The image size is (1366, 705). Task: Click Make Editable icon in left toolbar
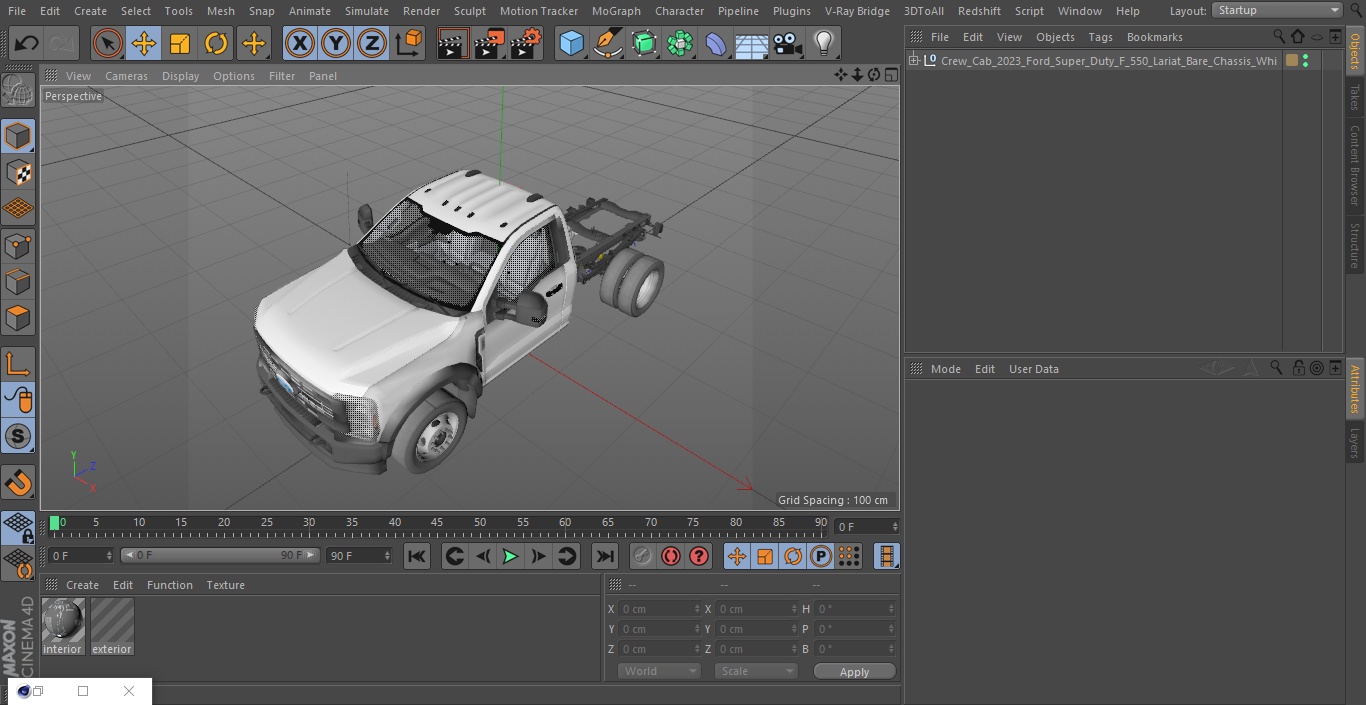[x=18, y=91]
